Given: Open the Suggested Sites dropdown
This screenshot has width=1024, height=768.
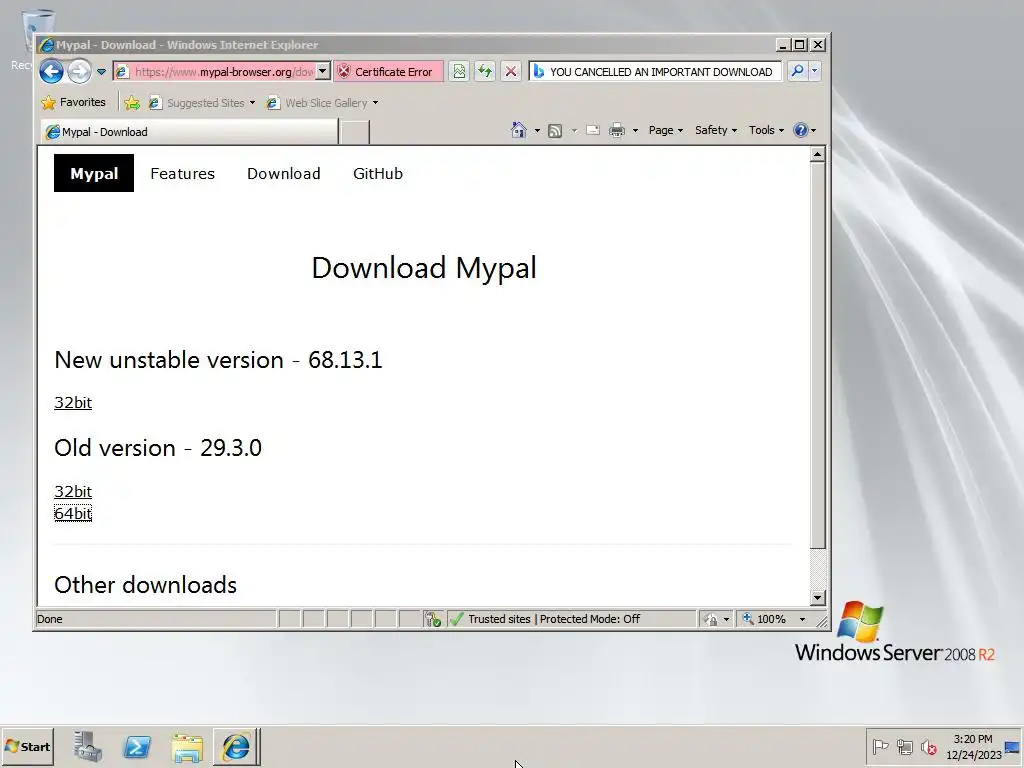Looking at the screenshot, I should point(201,103).
